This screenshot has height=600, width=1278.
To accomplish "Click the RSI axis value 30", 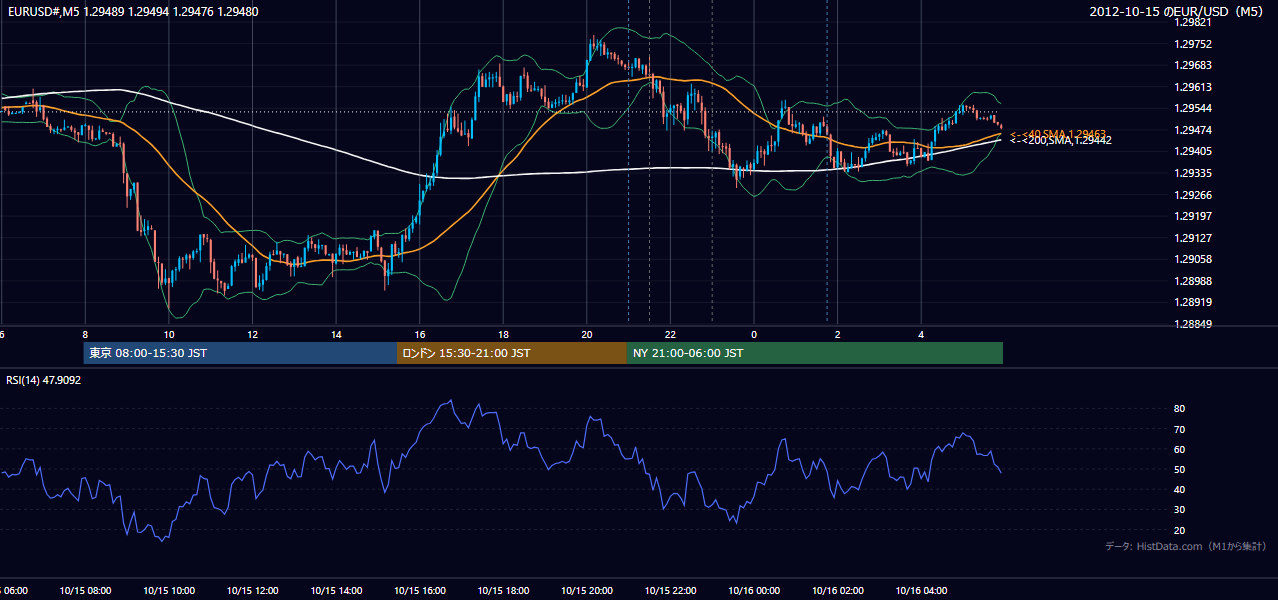I will (x=1180, y=509).
